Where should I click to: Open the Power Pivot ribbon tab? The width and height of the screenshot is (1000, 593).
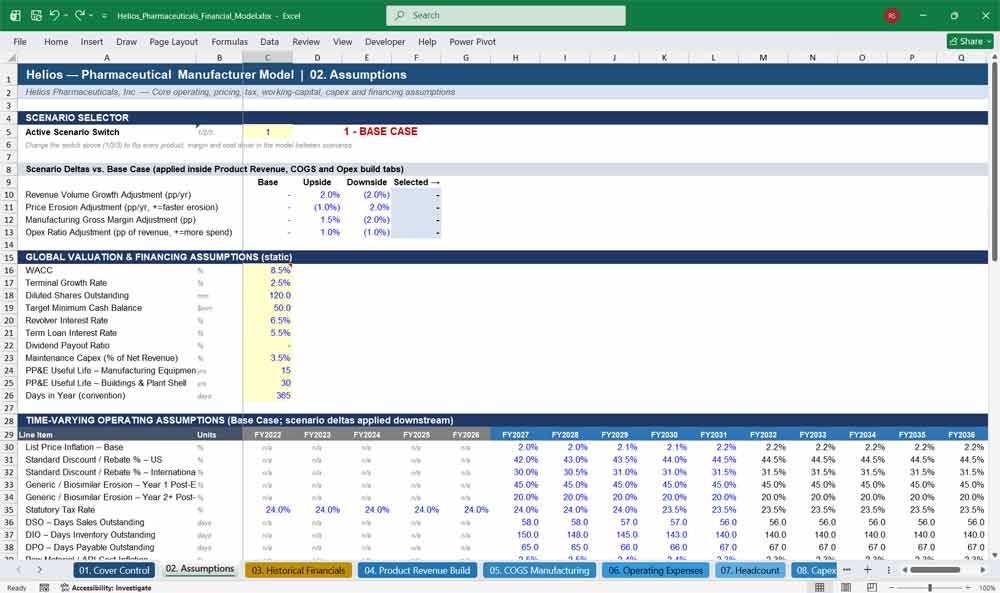[473, 41]
